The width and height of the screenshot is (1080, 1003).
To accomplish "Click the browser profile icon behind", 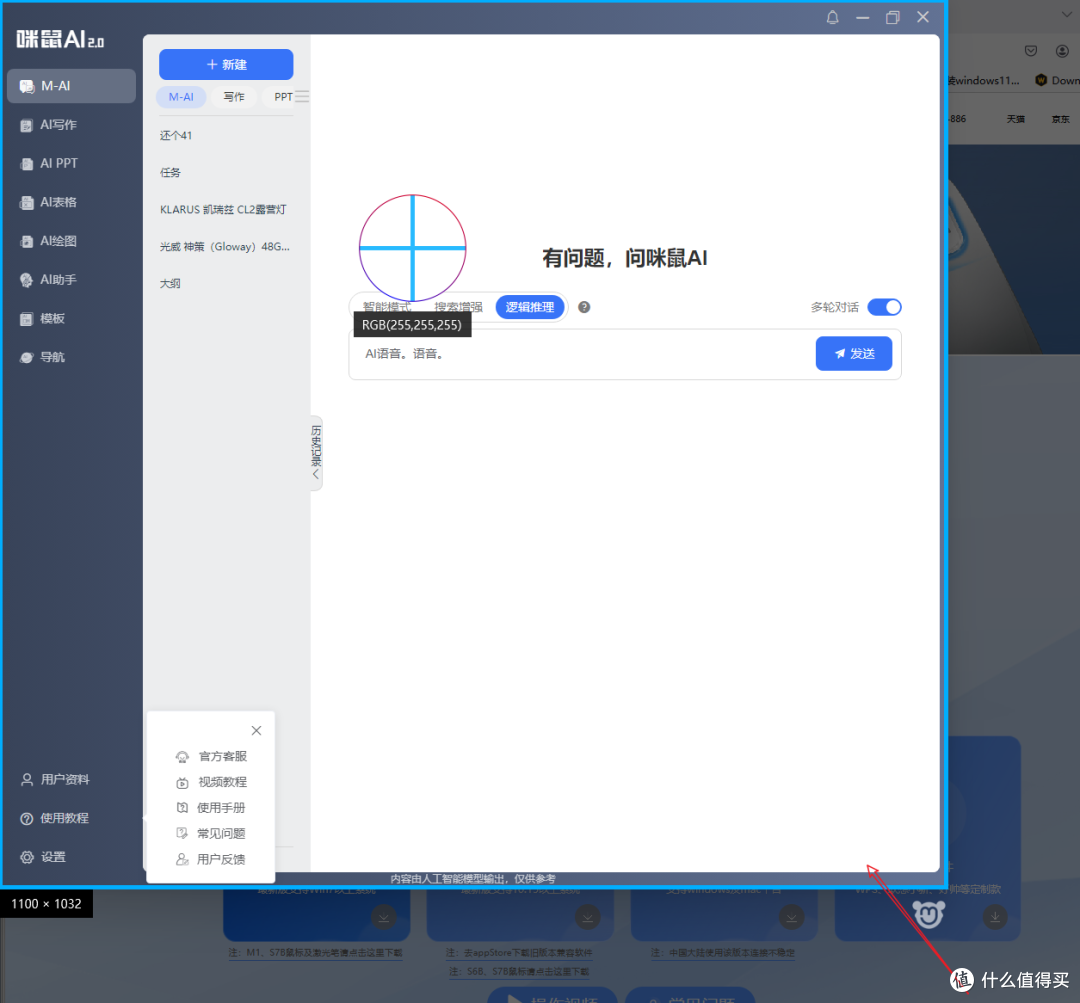I will [1062, 51].
